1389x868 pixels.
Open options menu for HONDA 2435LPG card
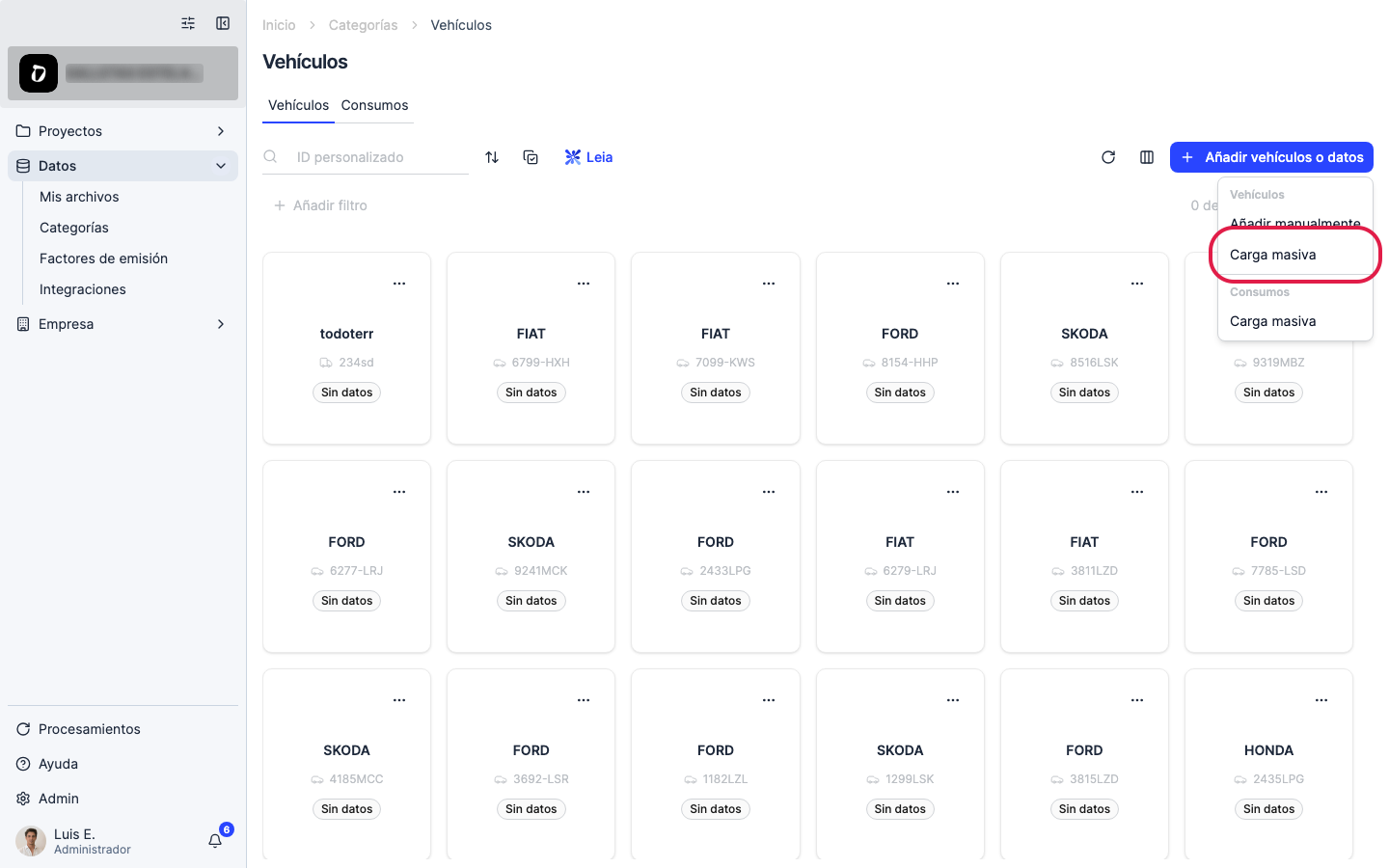point(1321,700)
